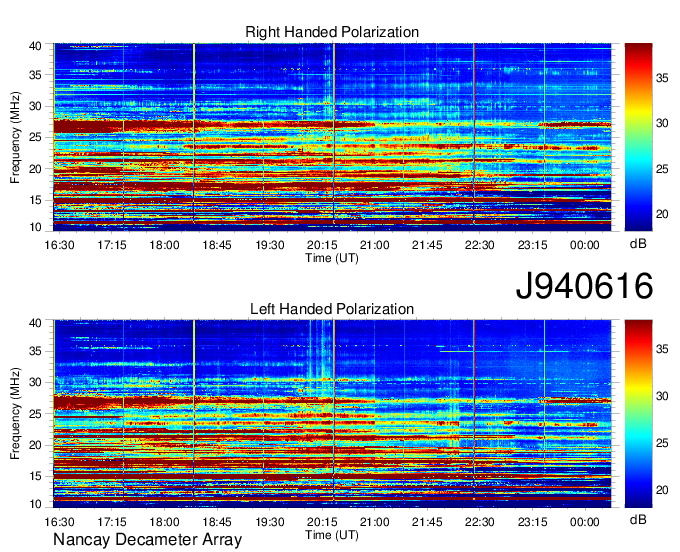Image resolution: width=680 pixels, height=552 pixels.
Task: Click the '10' frequency tick of the Left Handed plot
Action: pyautogui.click(x=35, y=504)
